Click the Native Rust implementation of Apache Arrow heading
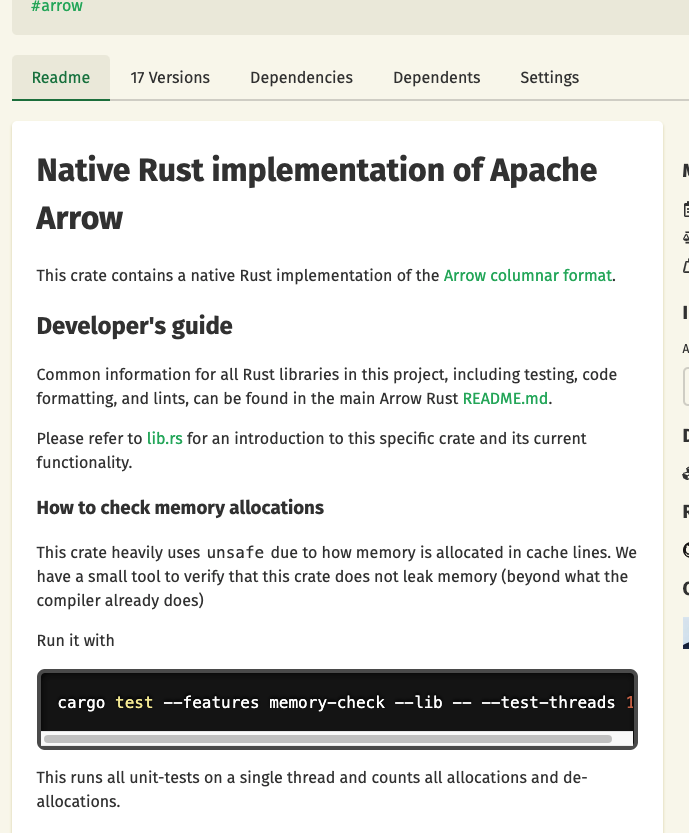This screenshot has height=833, width=689. pos(317,194)
